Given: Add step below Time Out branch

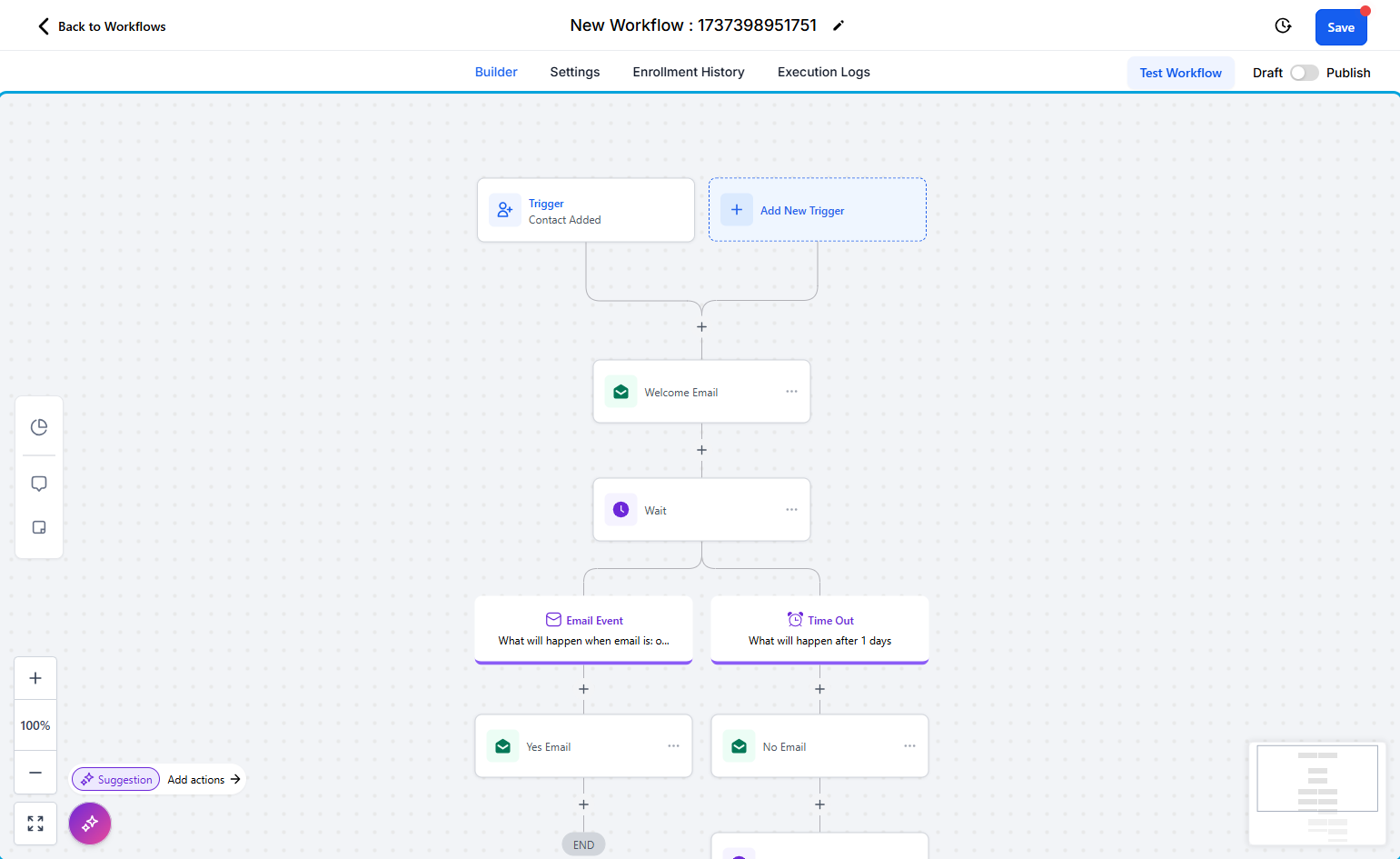Looking at the screenshot, I should pos(819,689).
